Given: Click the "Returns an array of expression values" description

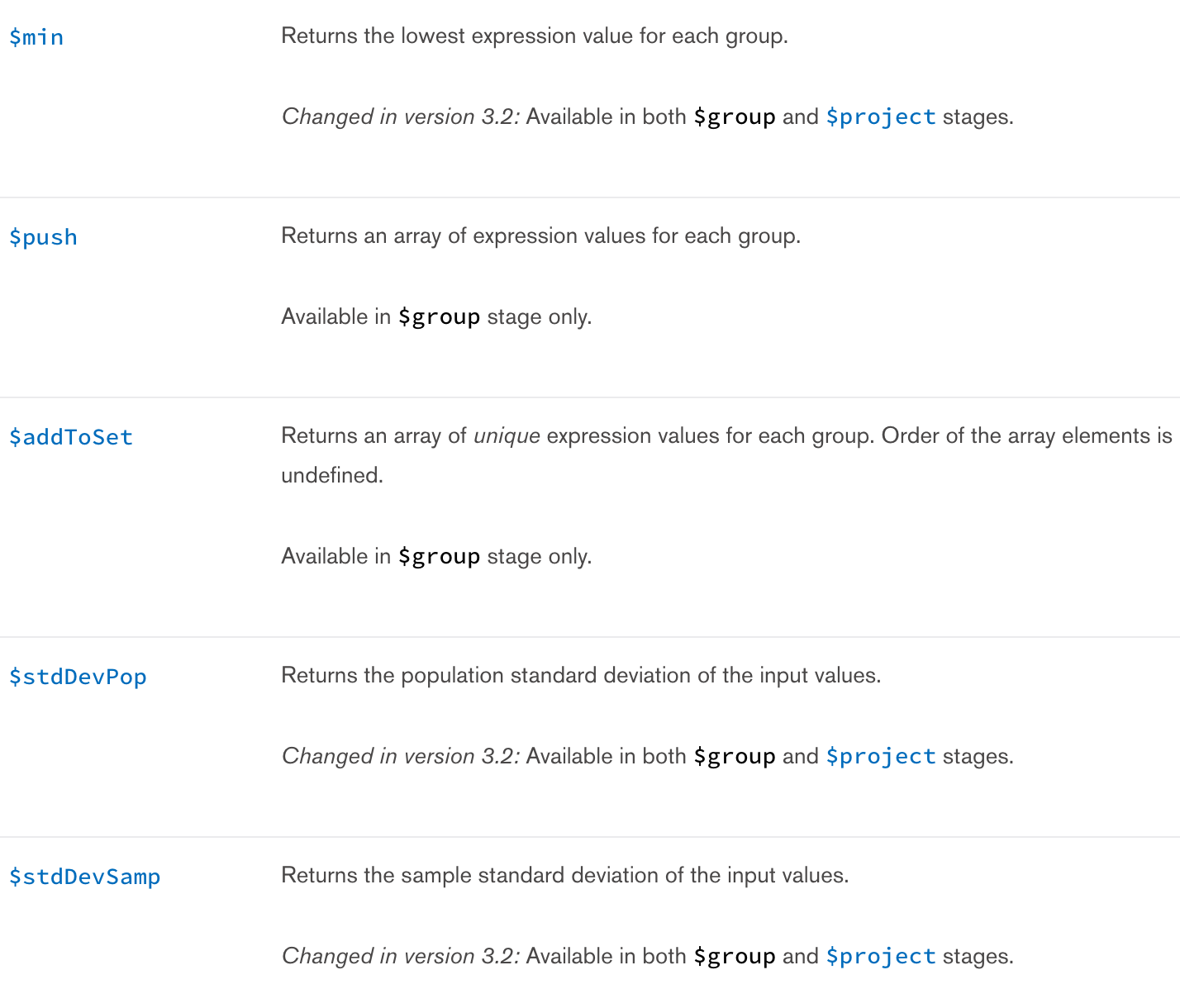Looking at the screenshot, I should 540,236.
